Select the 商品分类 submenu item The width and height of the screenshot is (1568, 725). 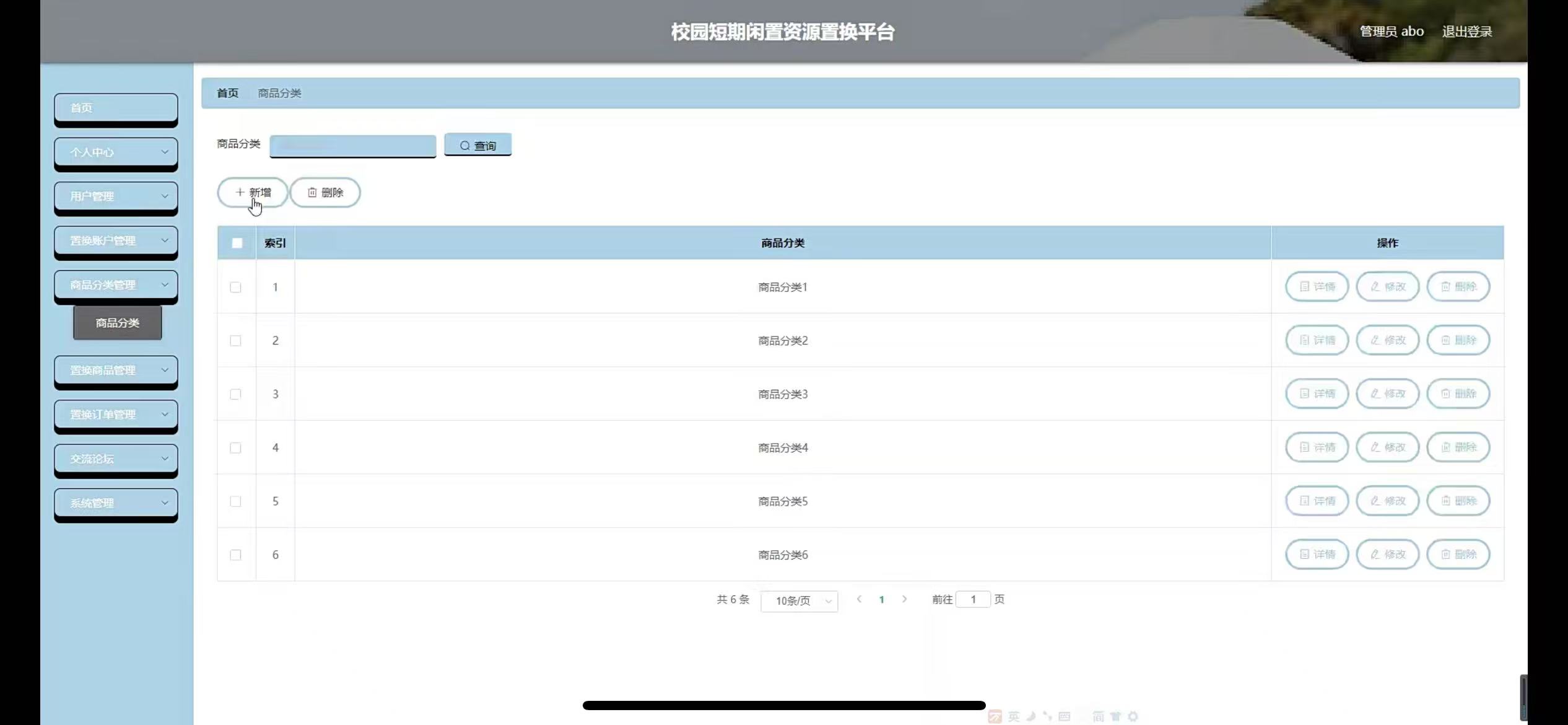click(x=118, y=323)
